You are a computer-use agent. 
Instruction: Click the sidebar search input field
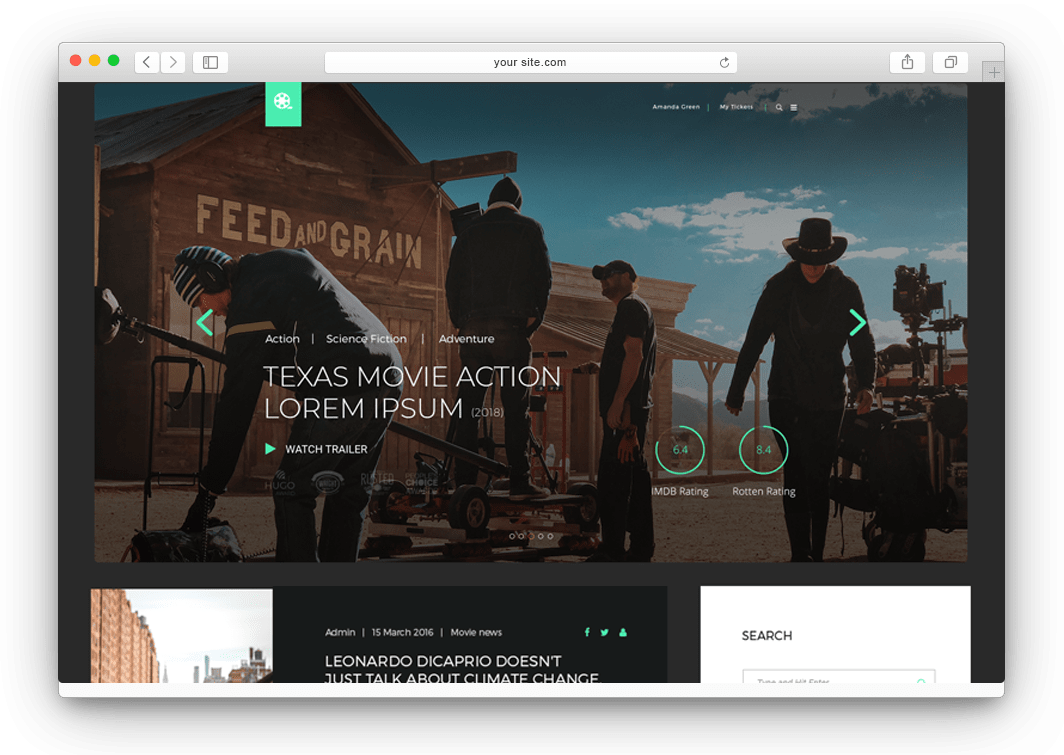click(x=830, y=678)
